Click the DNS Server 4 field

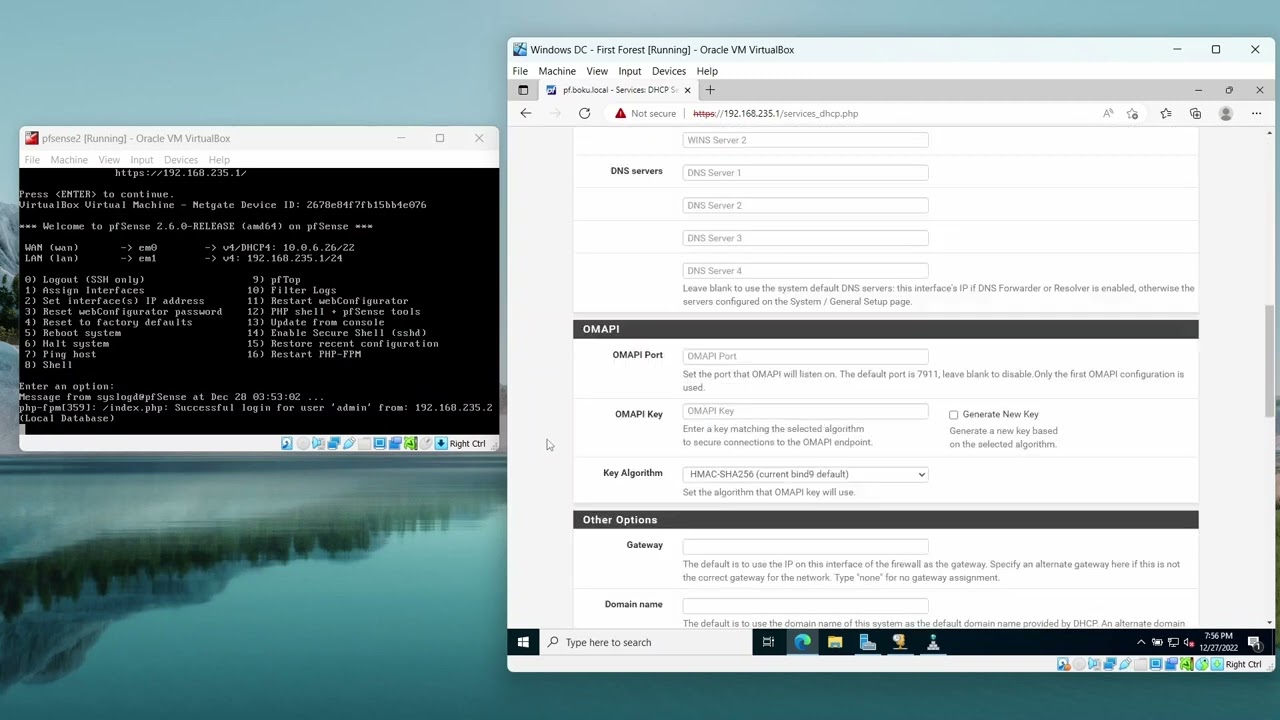coord(805,271)
